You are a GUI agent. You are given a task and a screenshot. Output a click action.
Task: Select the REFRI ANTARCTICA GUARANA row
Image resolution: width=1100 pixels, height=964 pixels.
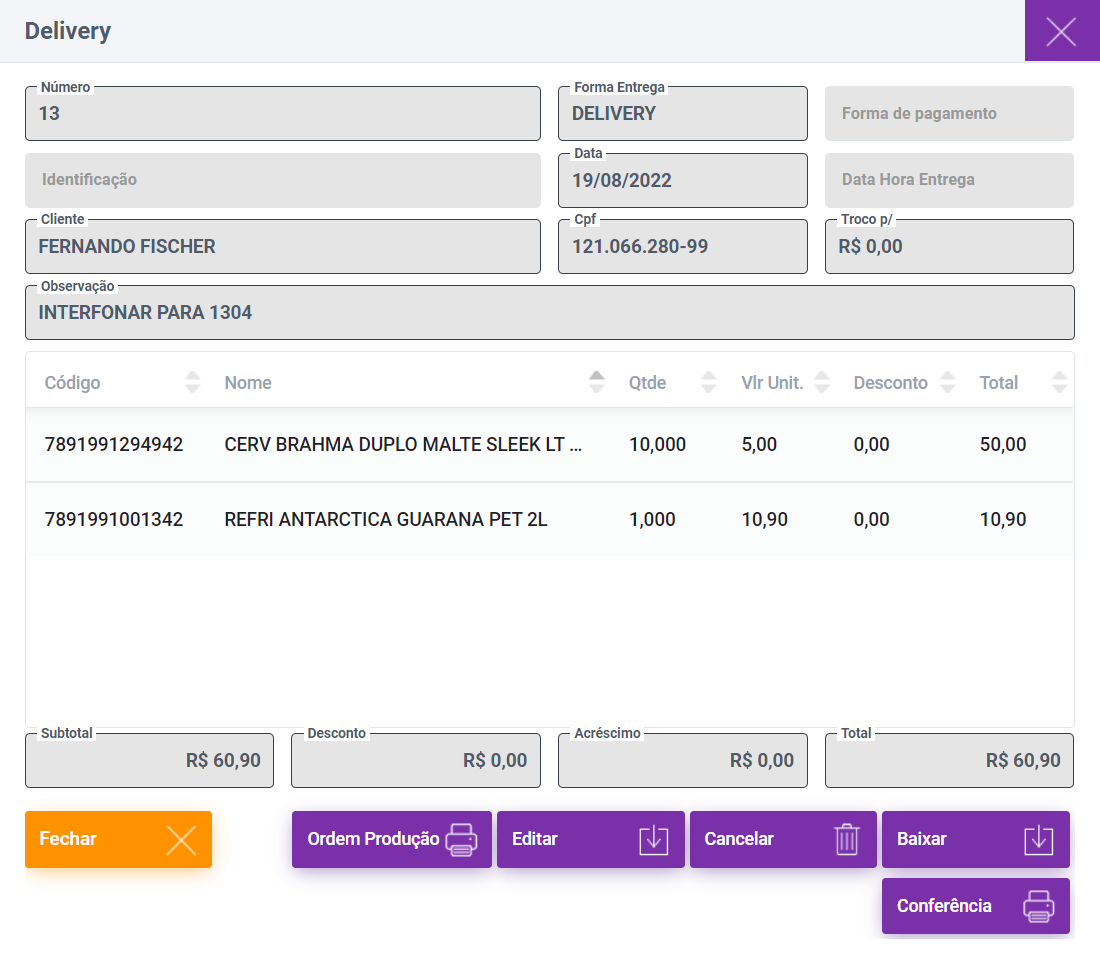(x=386, y=520)
